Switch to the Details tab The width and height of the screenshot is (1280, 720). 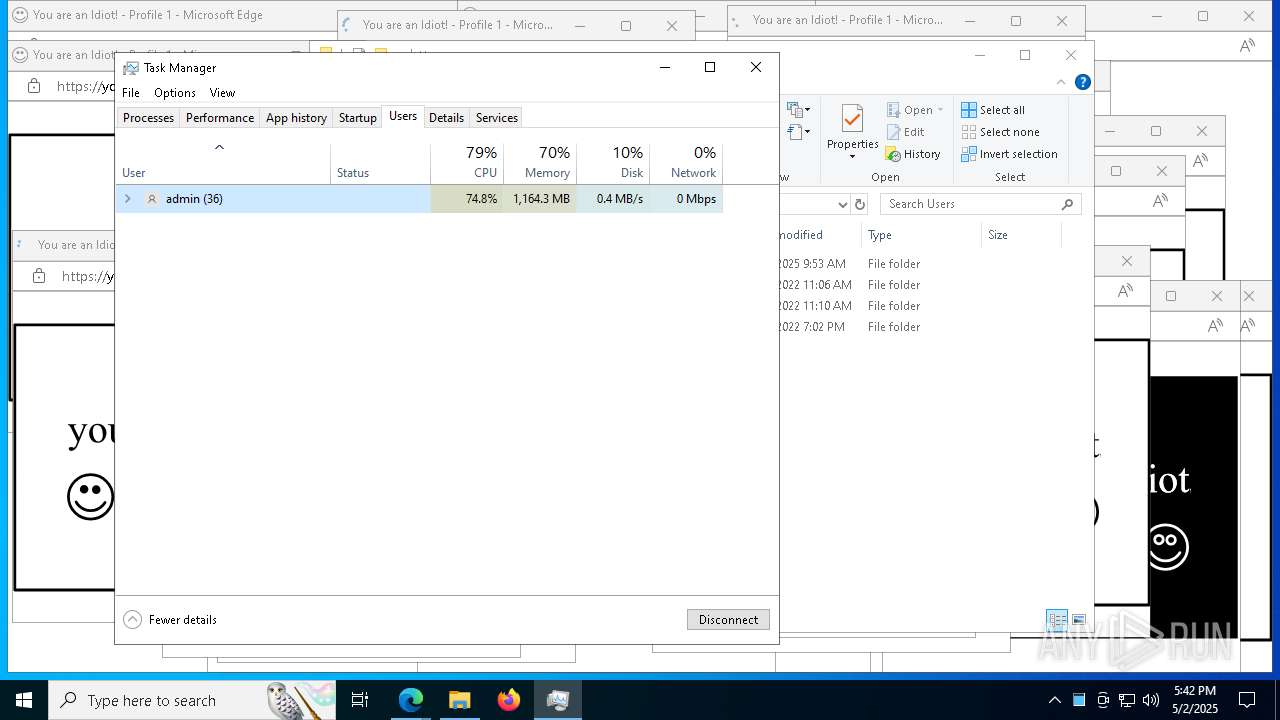click(x=446, y=118)
